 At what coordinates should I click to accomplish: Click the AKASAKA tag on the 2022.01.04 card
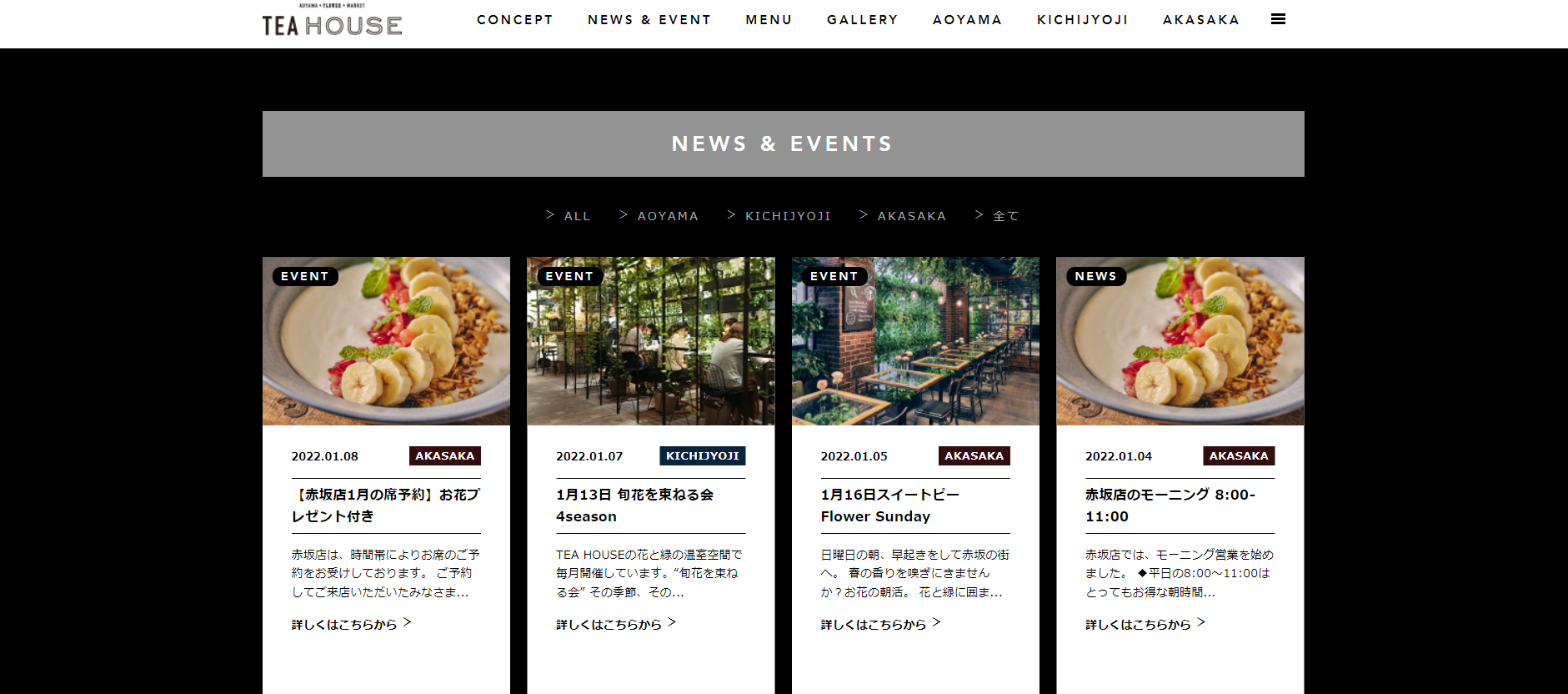tap(1239, 455)
